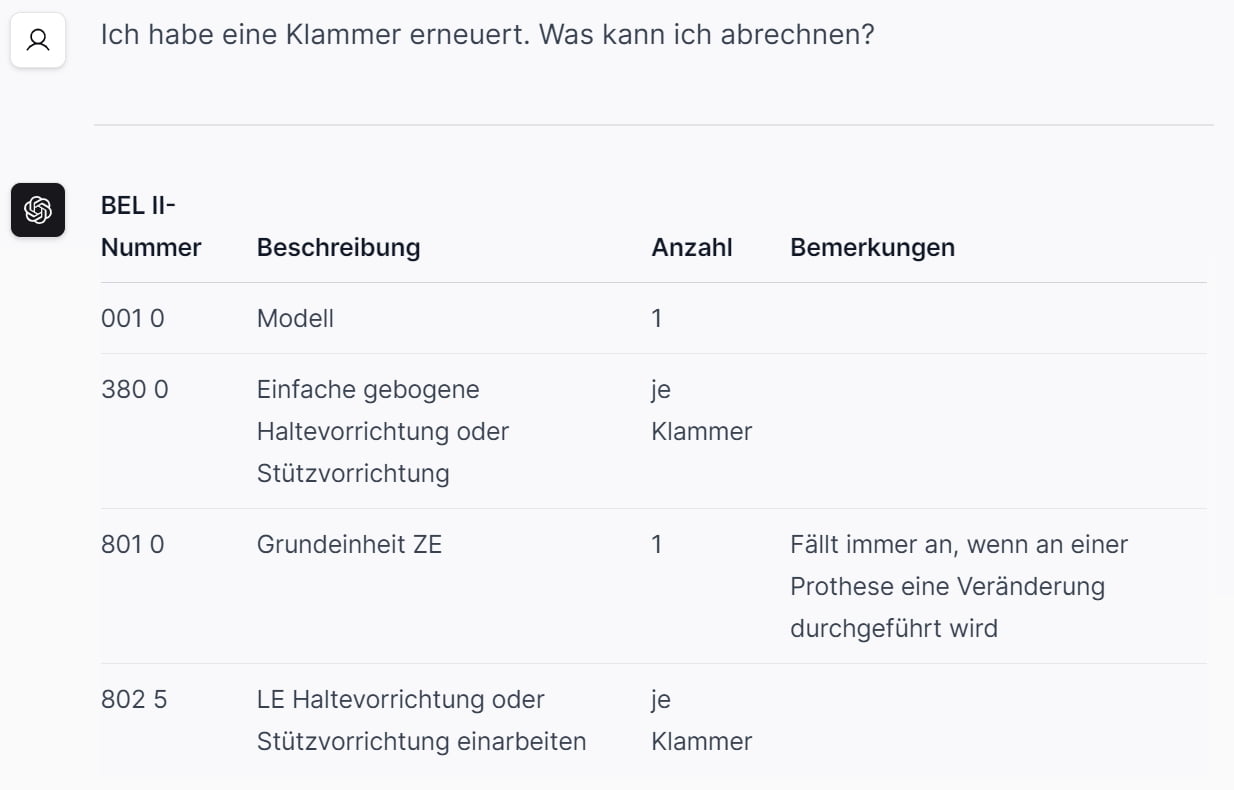Select the 001 0 number cell

coord(132,319)
